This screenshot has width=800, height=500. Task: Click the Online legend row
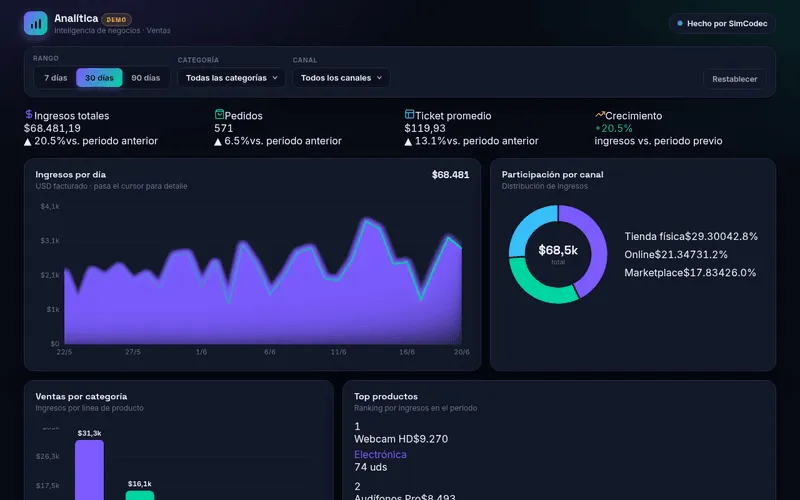(x=676, y=254)
